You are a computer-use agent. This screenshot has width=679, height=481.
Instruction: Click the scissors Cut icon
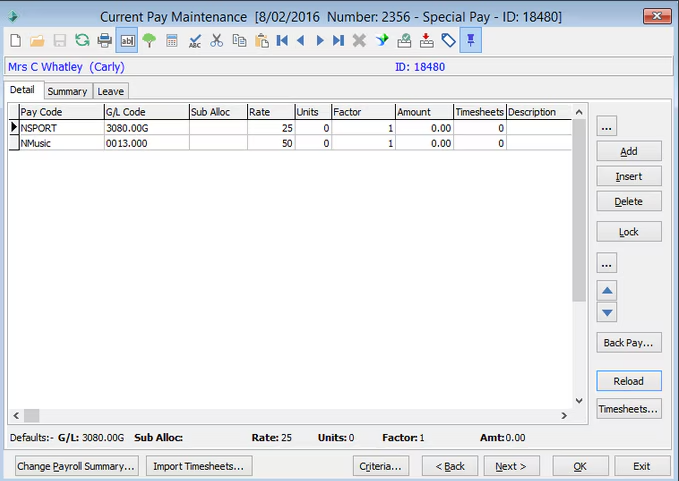click(x=217, y=40)
